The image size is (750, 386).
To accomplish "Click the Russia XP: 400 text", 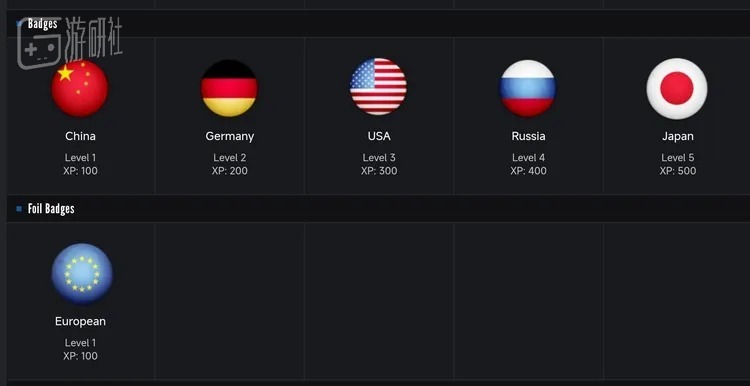I will click(x=528, y=171).
